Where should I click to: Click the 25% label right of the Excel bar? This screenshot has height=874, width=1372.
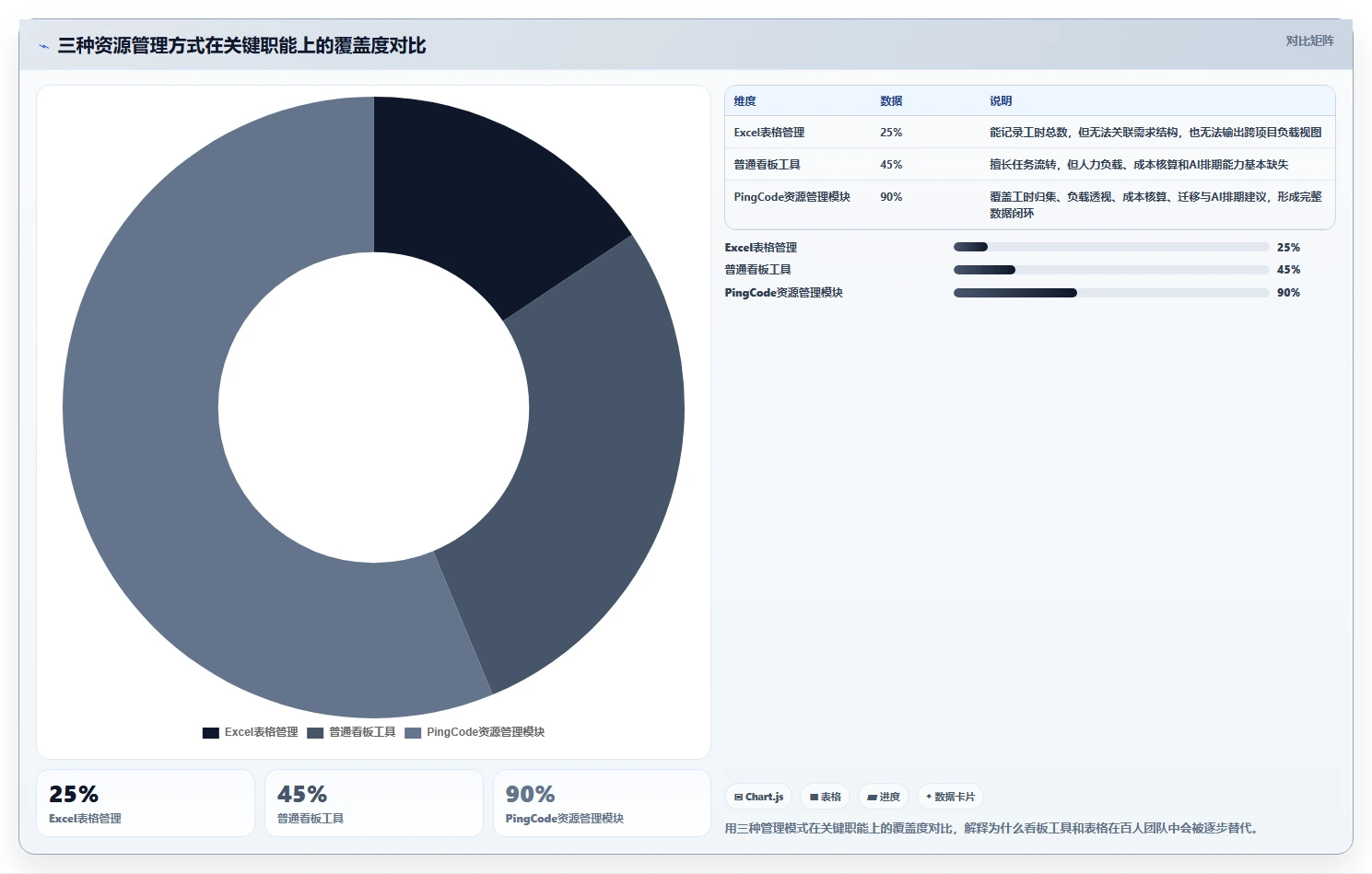coord(1288,248)
